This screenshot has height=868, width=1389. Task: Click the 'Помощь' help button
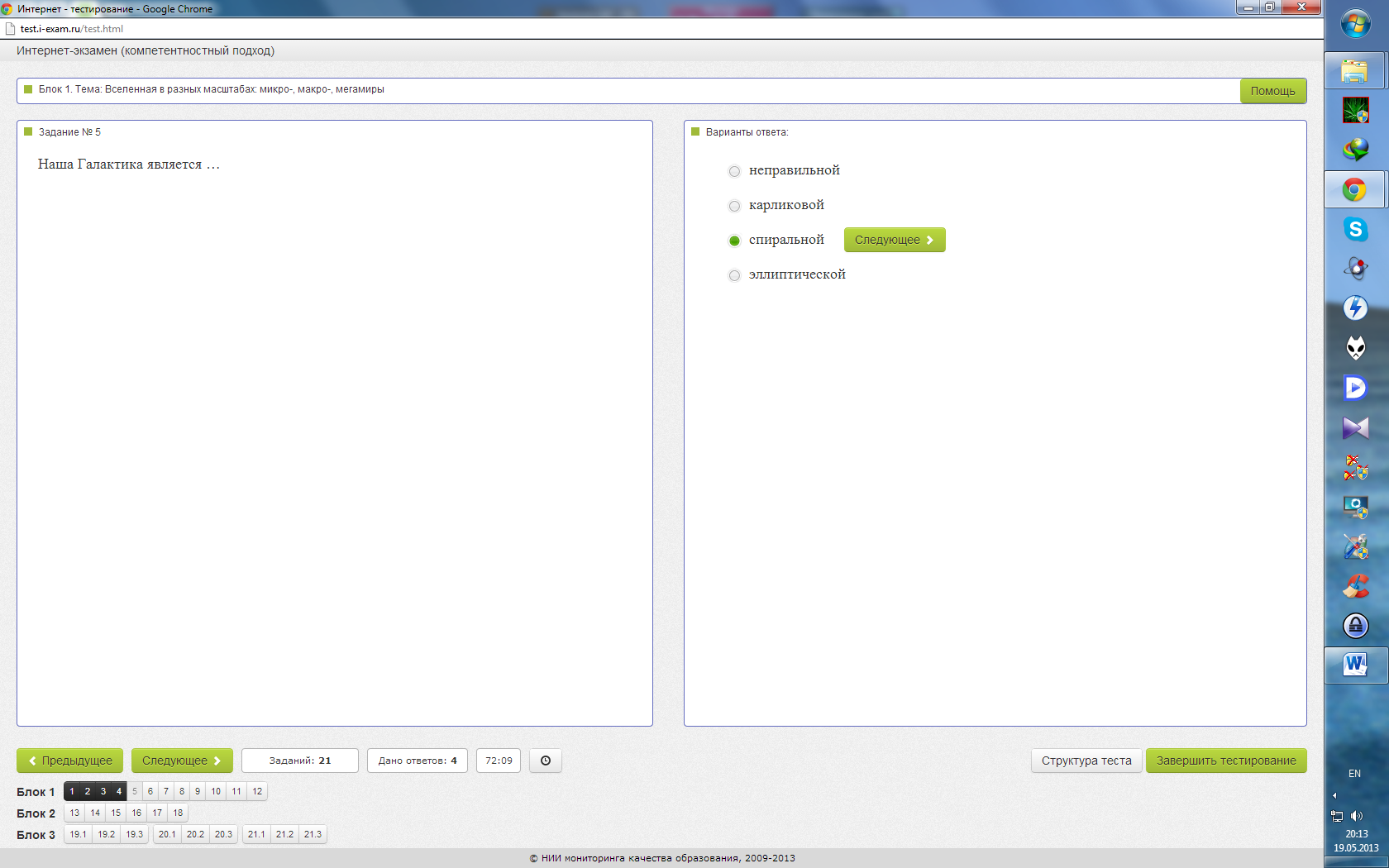point(1273,91)
